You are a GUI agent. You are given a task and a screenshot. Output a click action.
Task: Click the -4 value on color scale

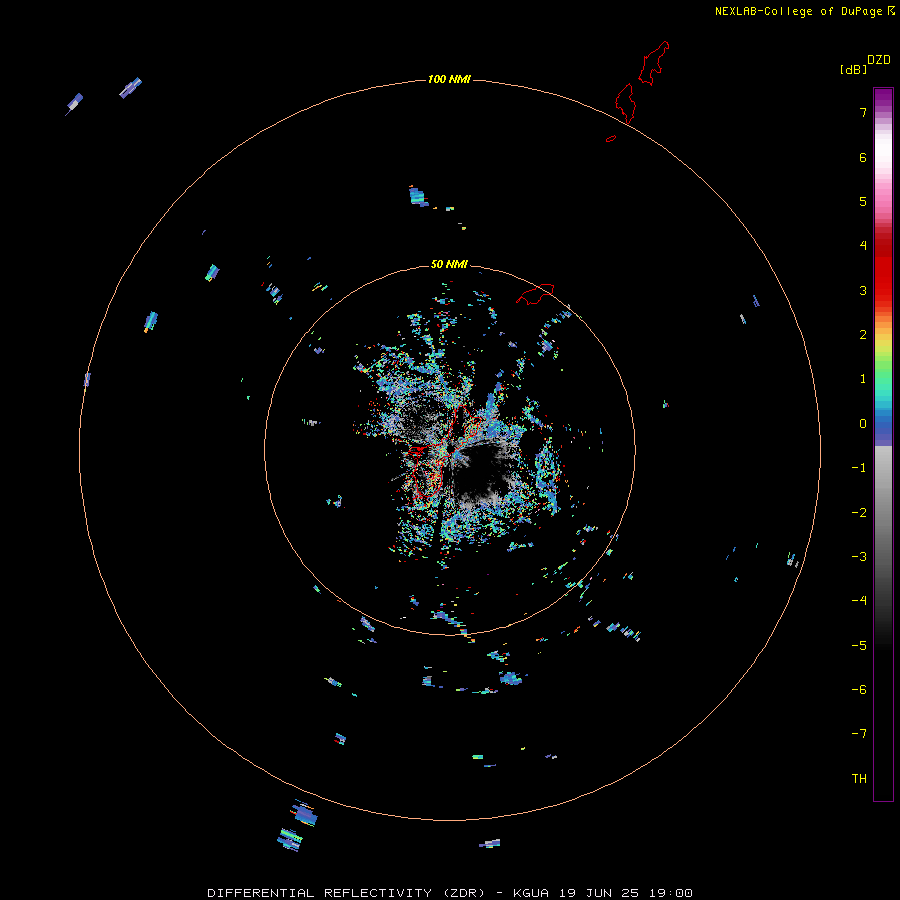859,600
